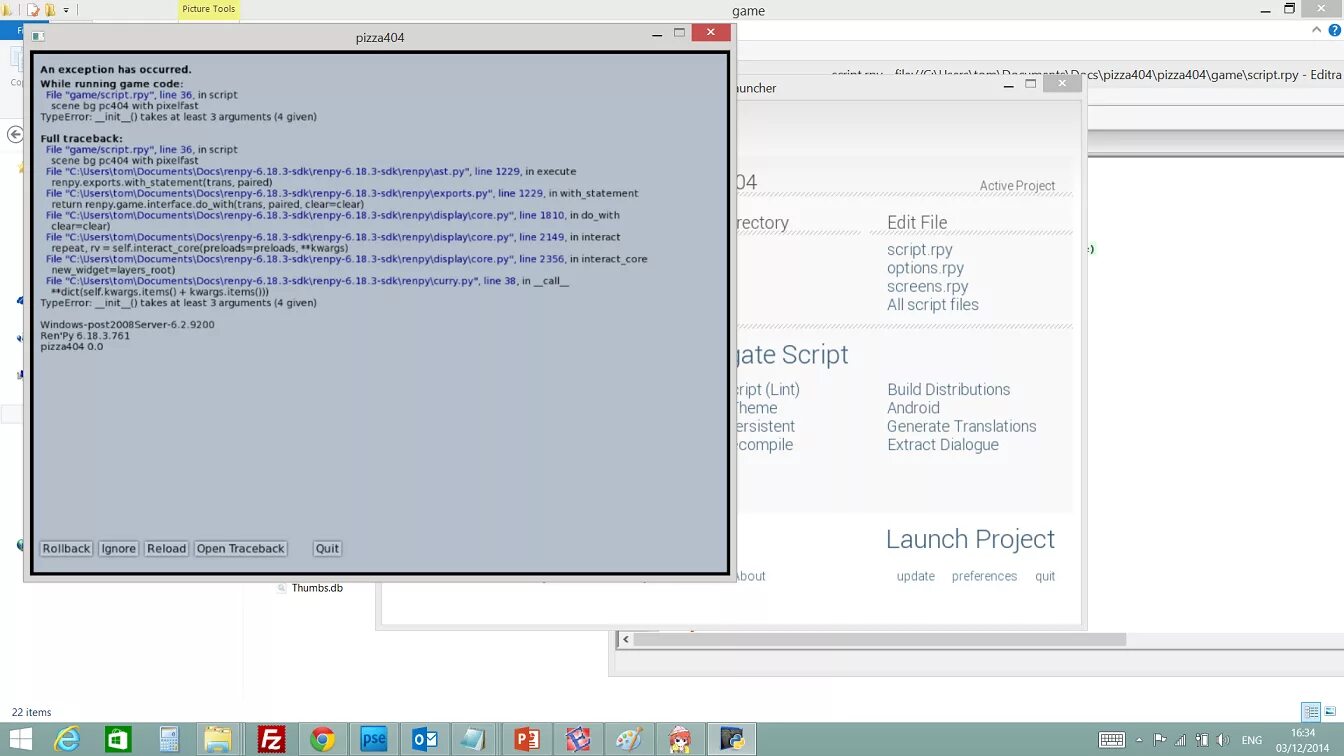Click the pizza404 window title icon
Viewport: 1344px width, 756px height.
pos(38,36)
